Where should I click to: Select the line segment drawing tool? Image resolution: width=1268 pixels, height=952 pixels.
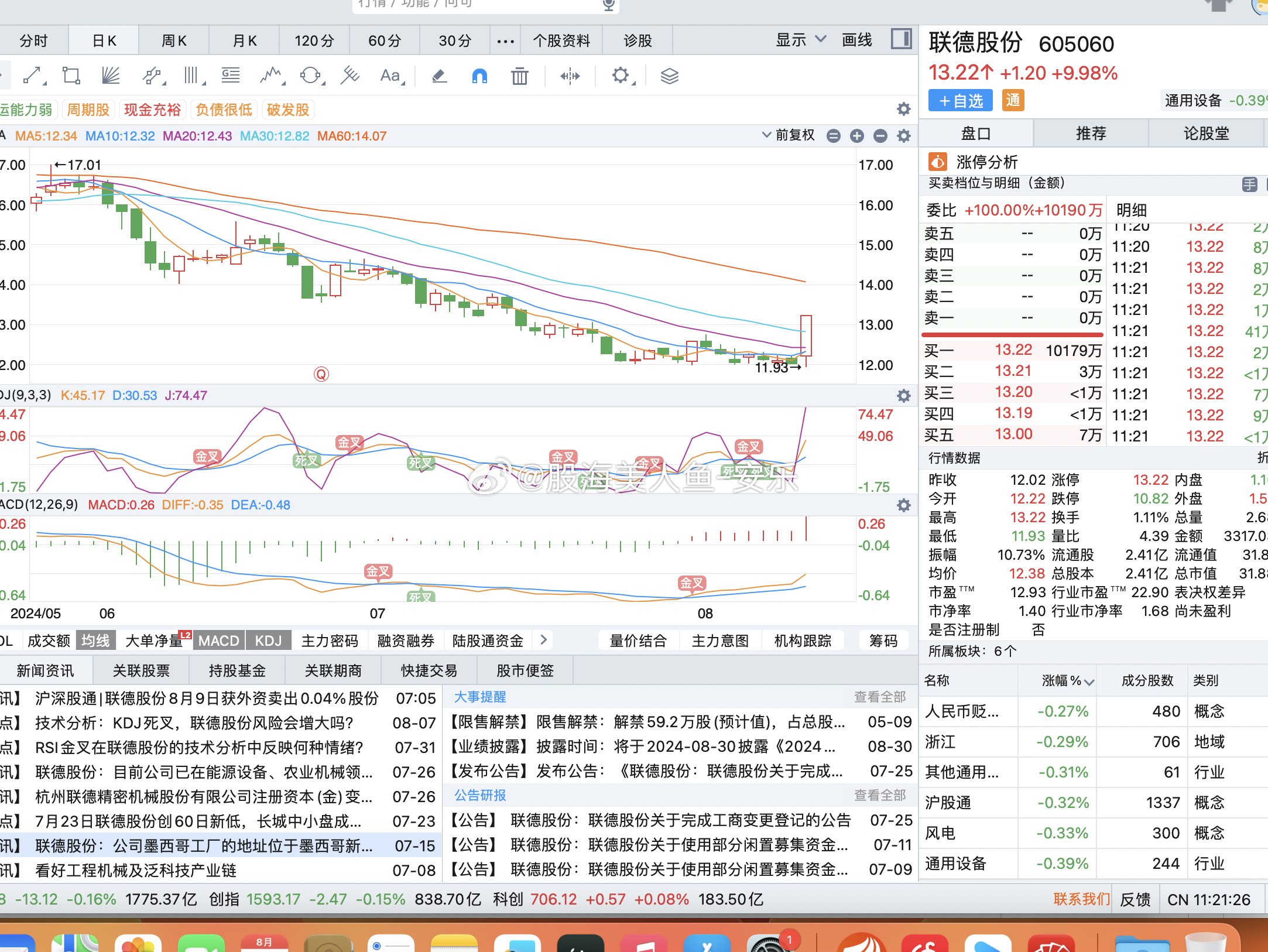pos(33,76)
